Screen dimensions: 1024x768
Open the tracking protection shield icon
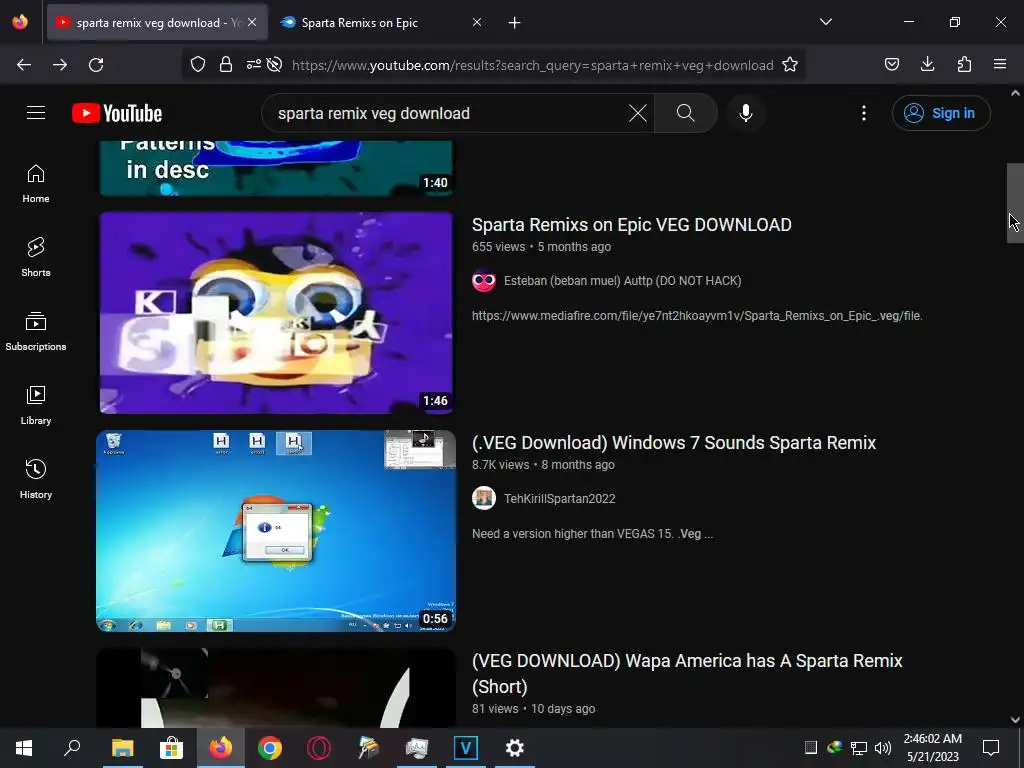click(x=198, y=65)
